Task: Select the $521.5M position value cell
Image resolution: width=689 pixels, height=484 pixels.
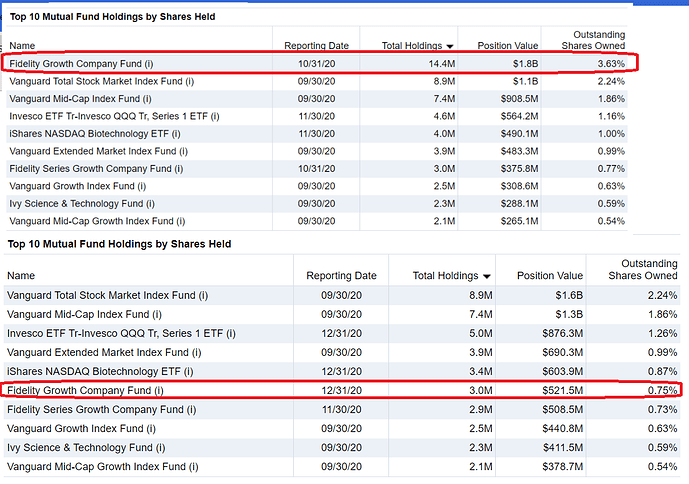Action: pos(562,391)
